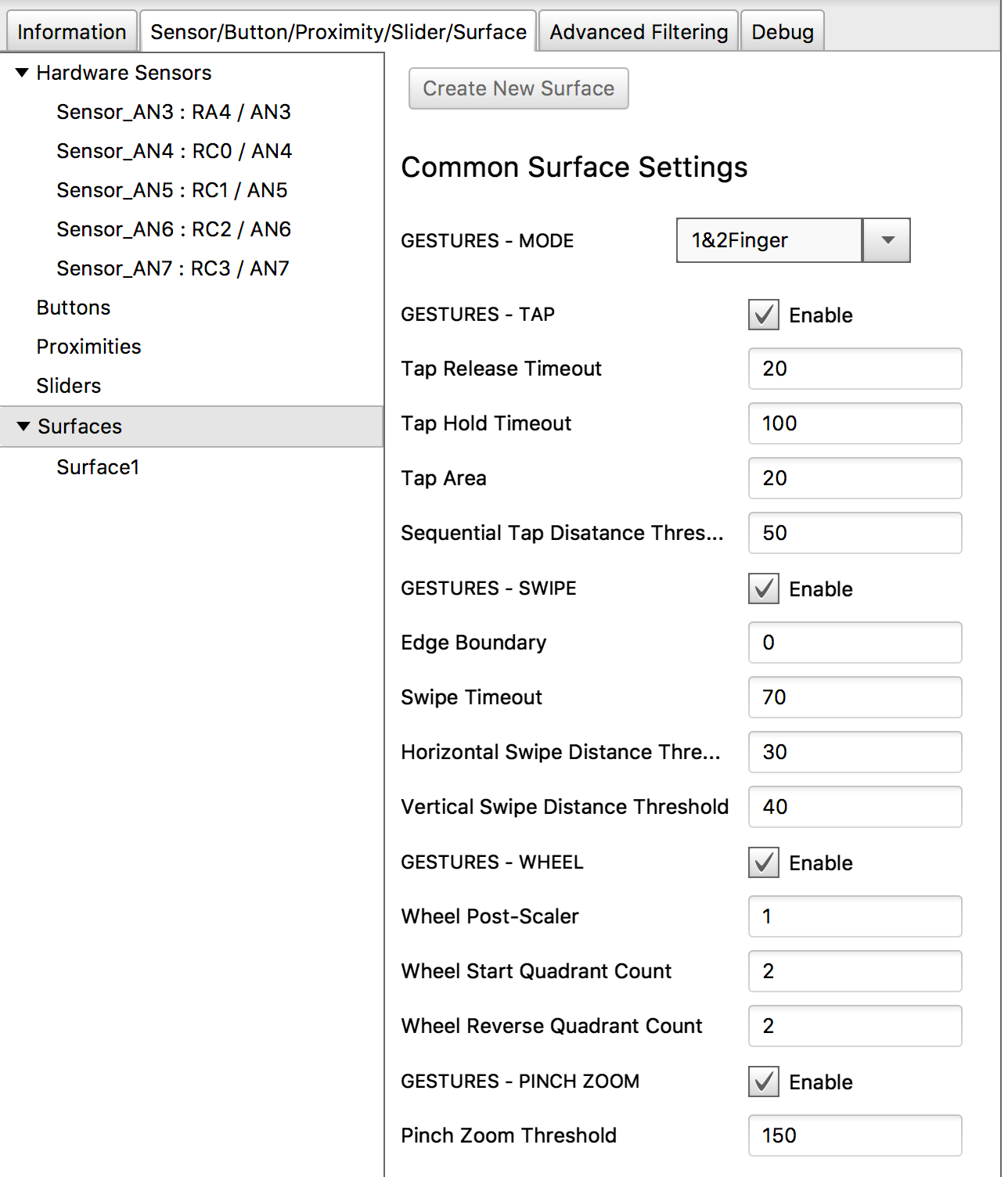Select Sensor_AN3 : RA4 / AN3
Screen dimensions: 1008x1177
coord(173,112)
